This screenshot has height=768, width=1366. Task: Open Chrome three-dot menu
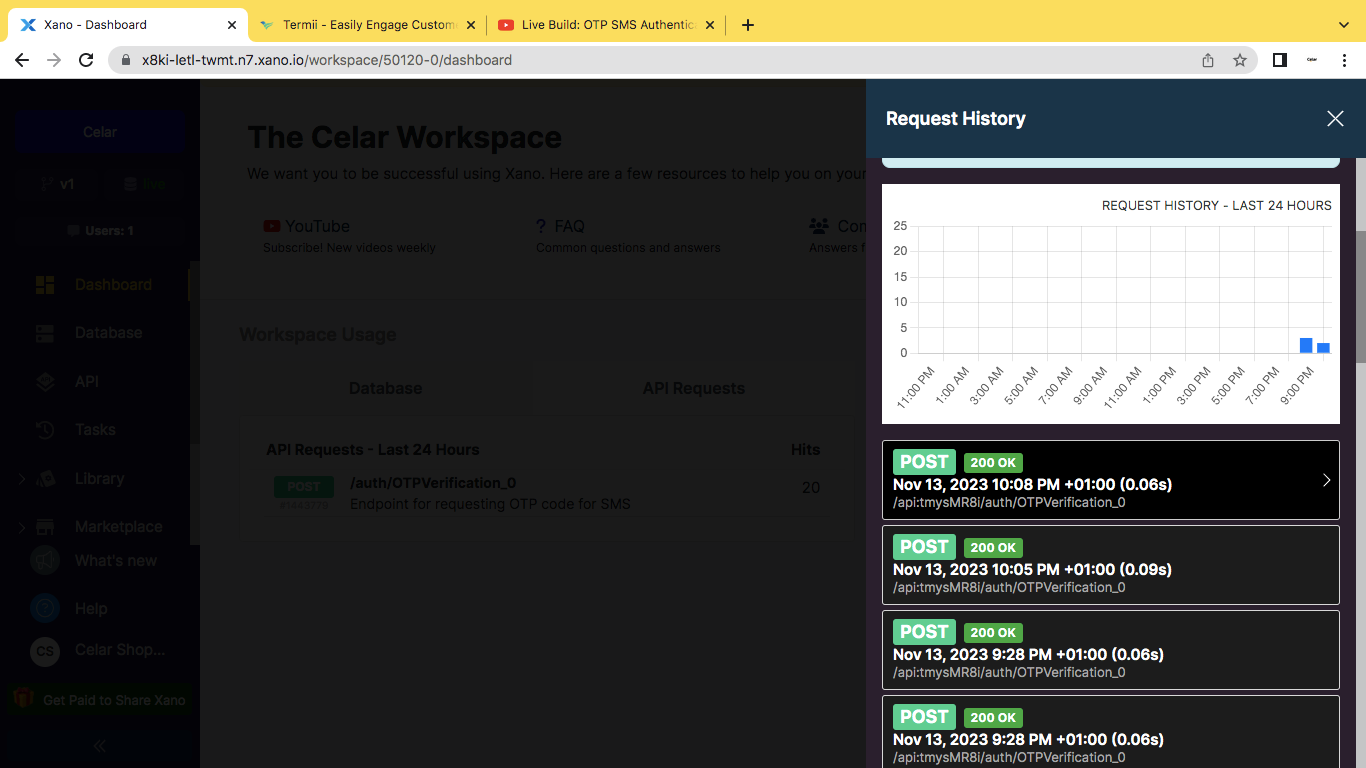1343,60
